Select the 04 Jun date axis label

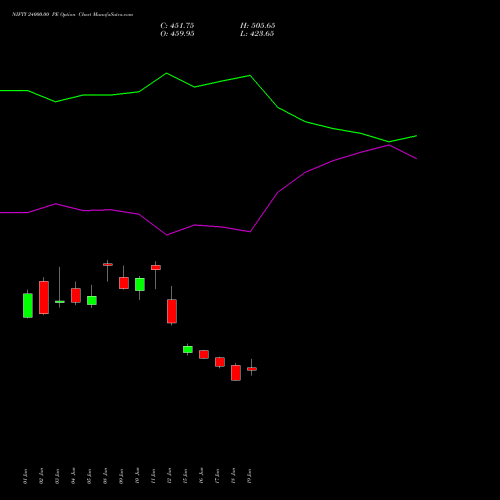[x=73, y=476]
